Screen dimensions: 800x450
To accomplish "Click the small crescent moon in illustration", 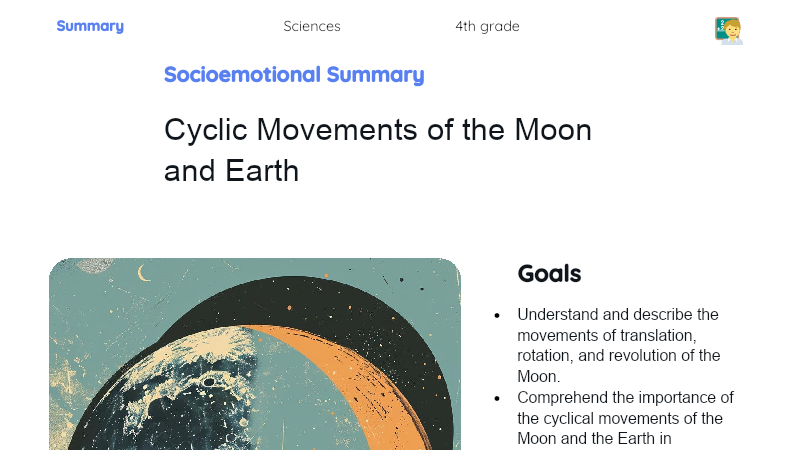I will (x=144, y=273).
